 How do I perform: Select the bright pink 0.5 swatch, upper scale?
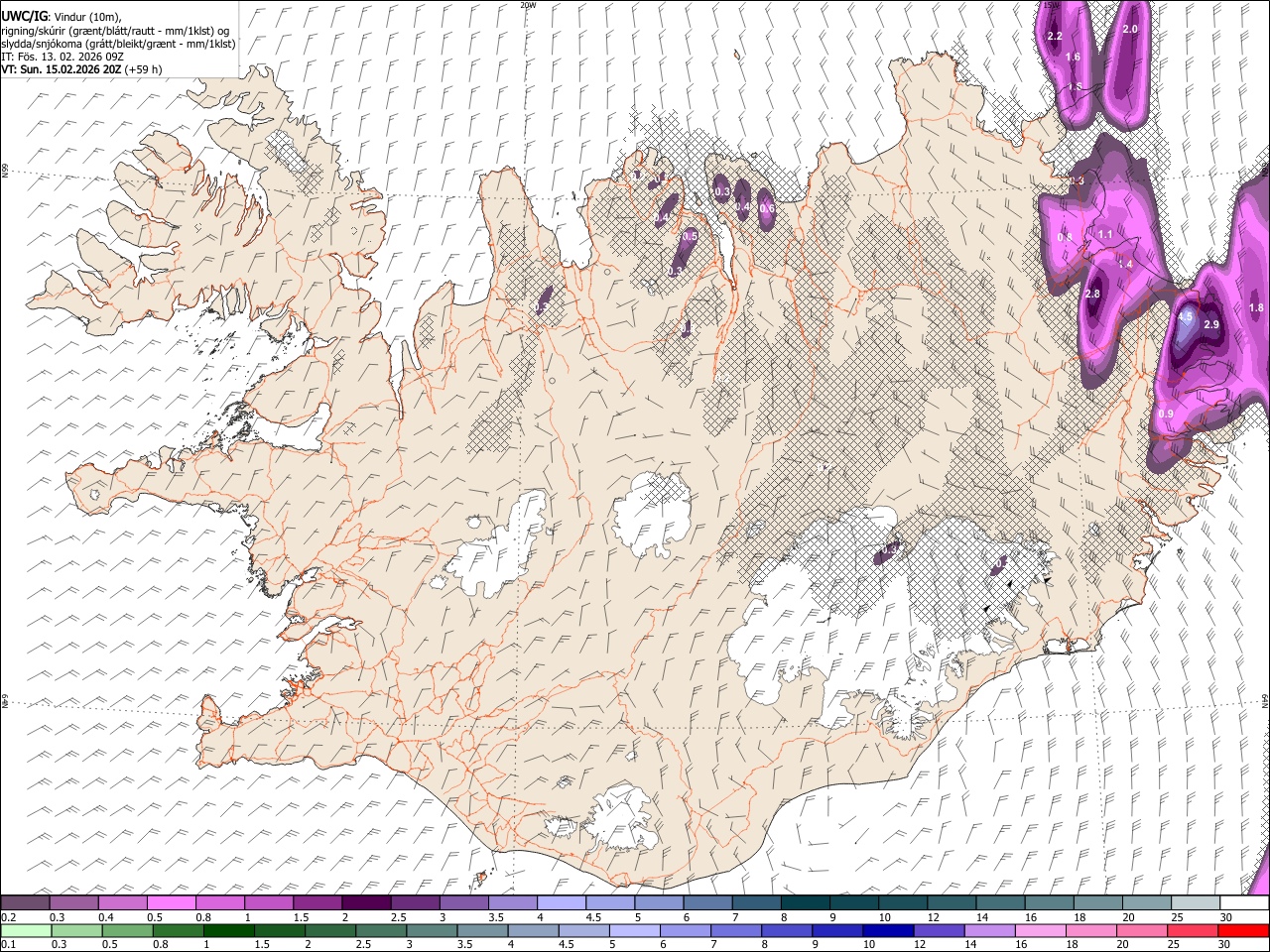[x=171, y=903]
